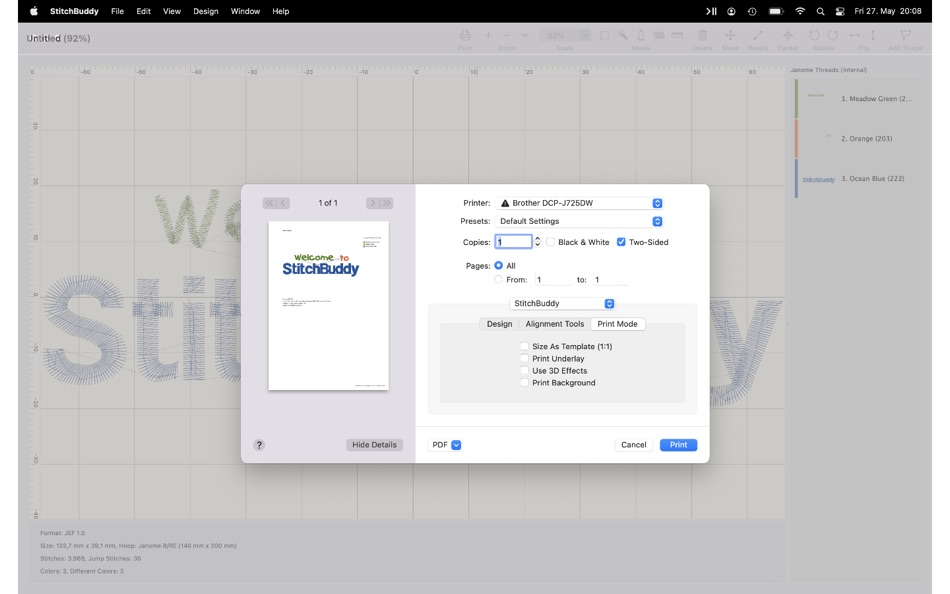
Task: Cancel the print dialog
Action: pyautogui.click(x=633, y=444)
